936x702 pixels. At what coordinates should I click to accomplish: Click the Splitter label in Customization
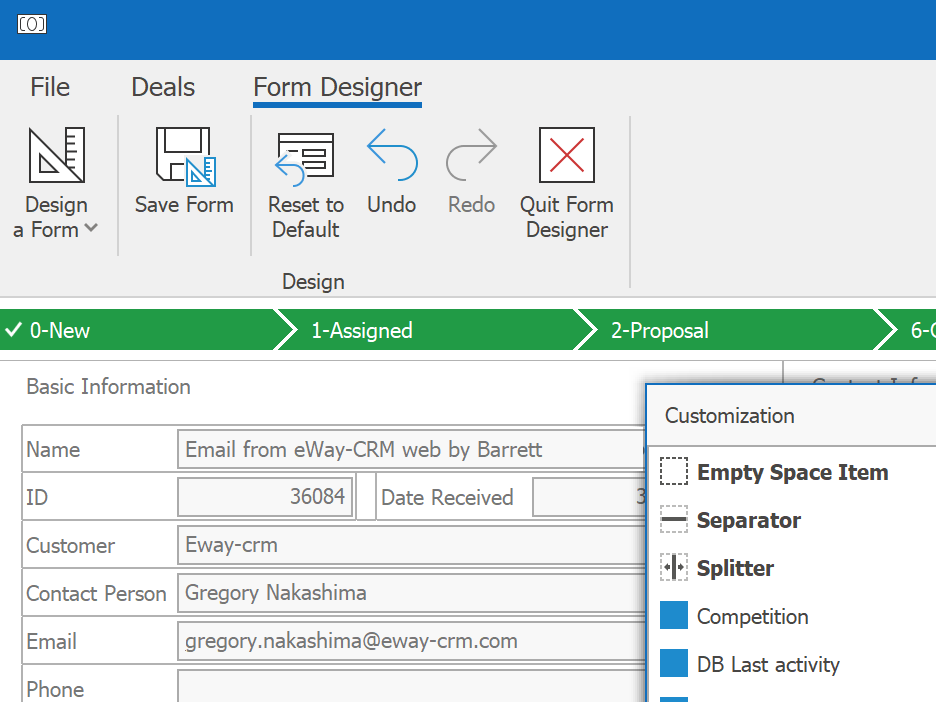pyautogui.click(x=735, y=568)
